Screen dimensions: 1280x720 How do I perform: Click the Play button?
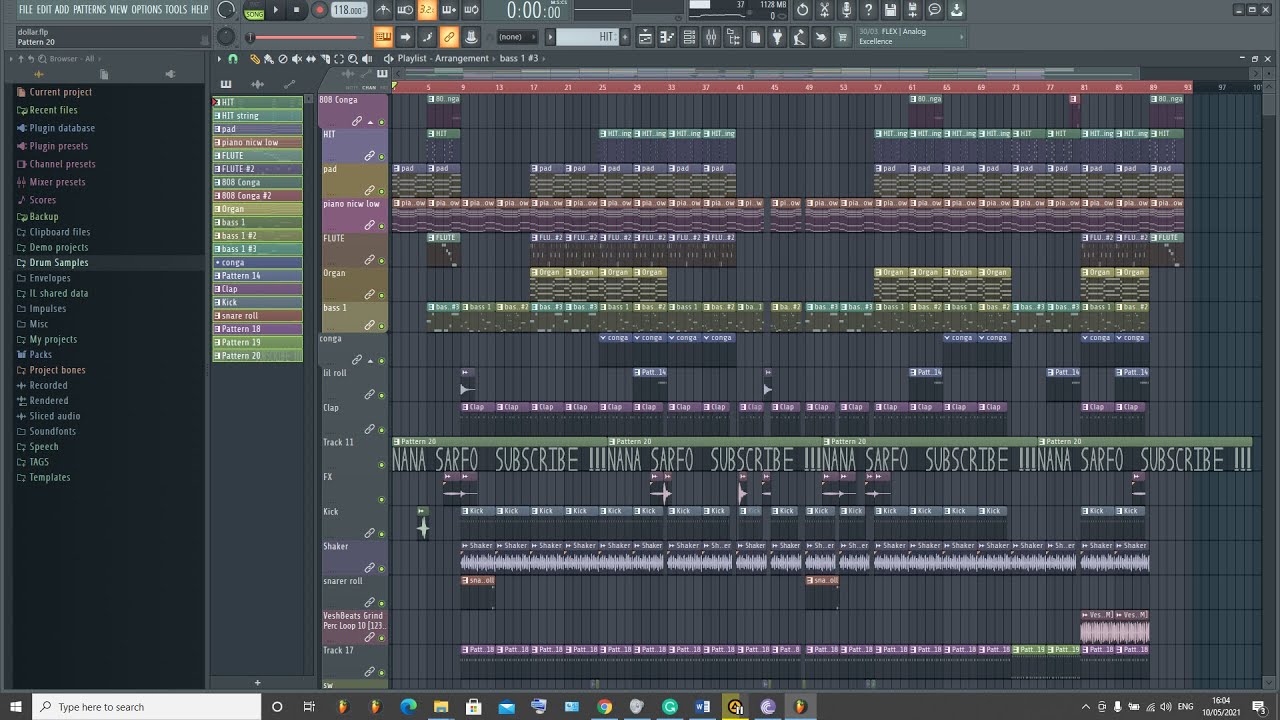click(x=275, y=10)
